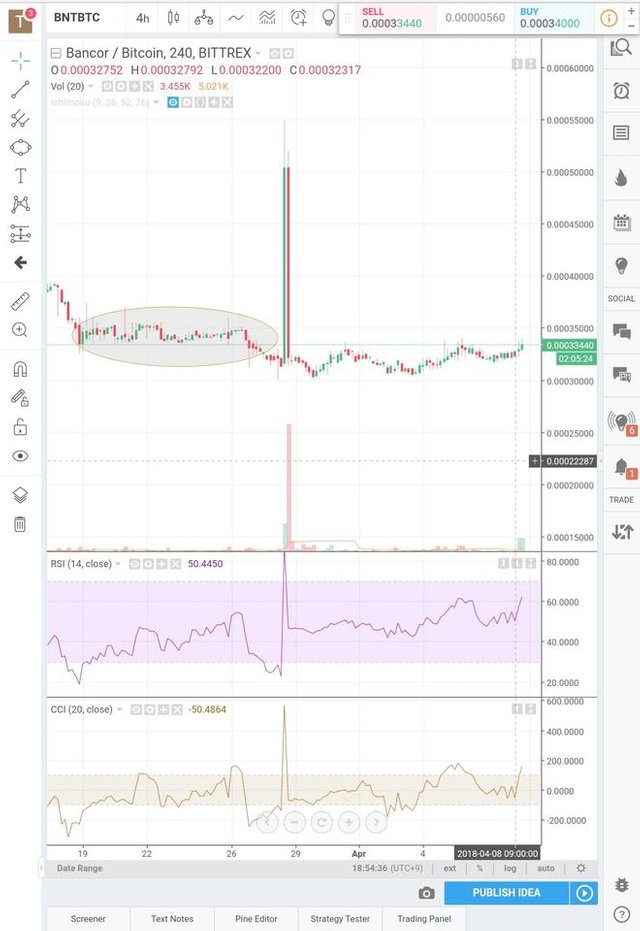Viewport: 640px width, 931px height.
Task: Remove the Vol (20) indicator
Action: pyautogui.click(x=148, y=86)
